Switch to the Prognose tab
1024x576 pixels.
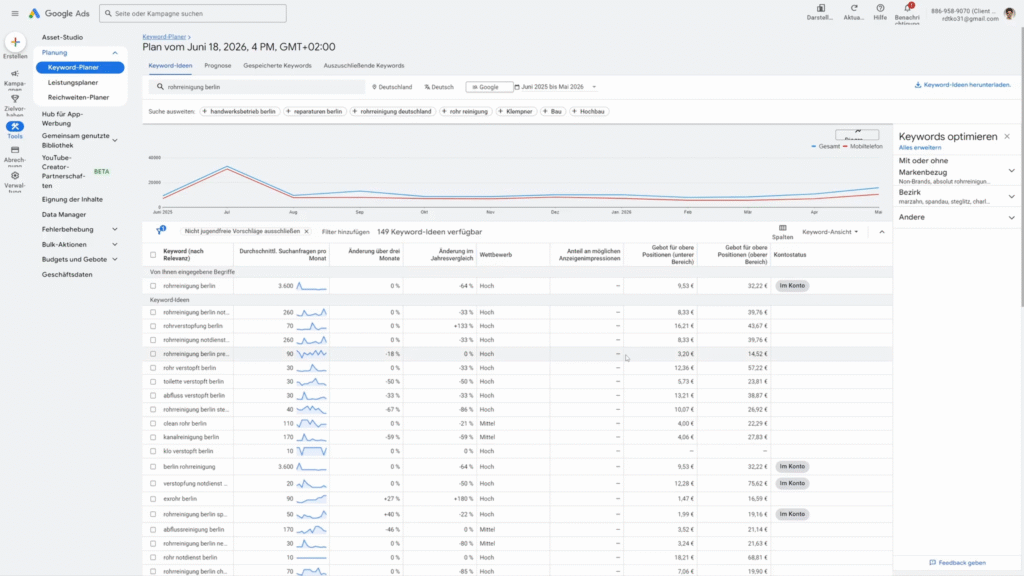217,65
